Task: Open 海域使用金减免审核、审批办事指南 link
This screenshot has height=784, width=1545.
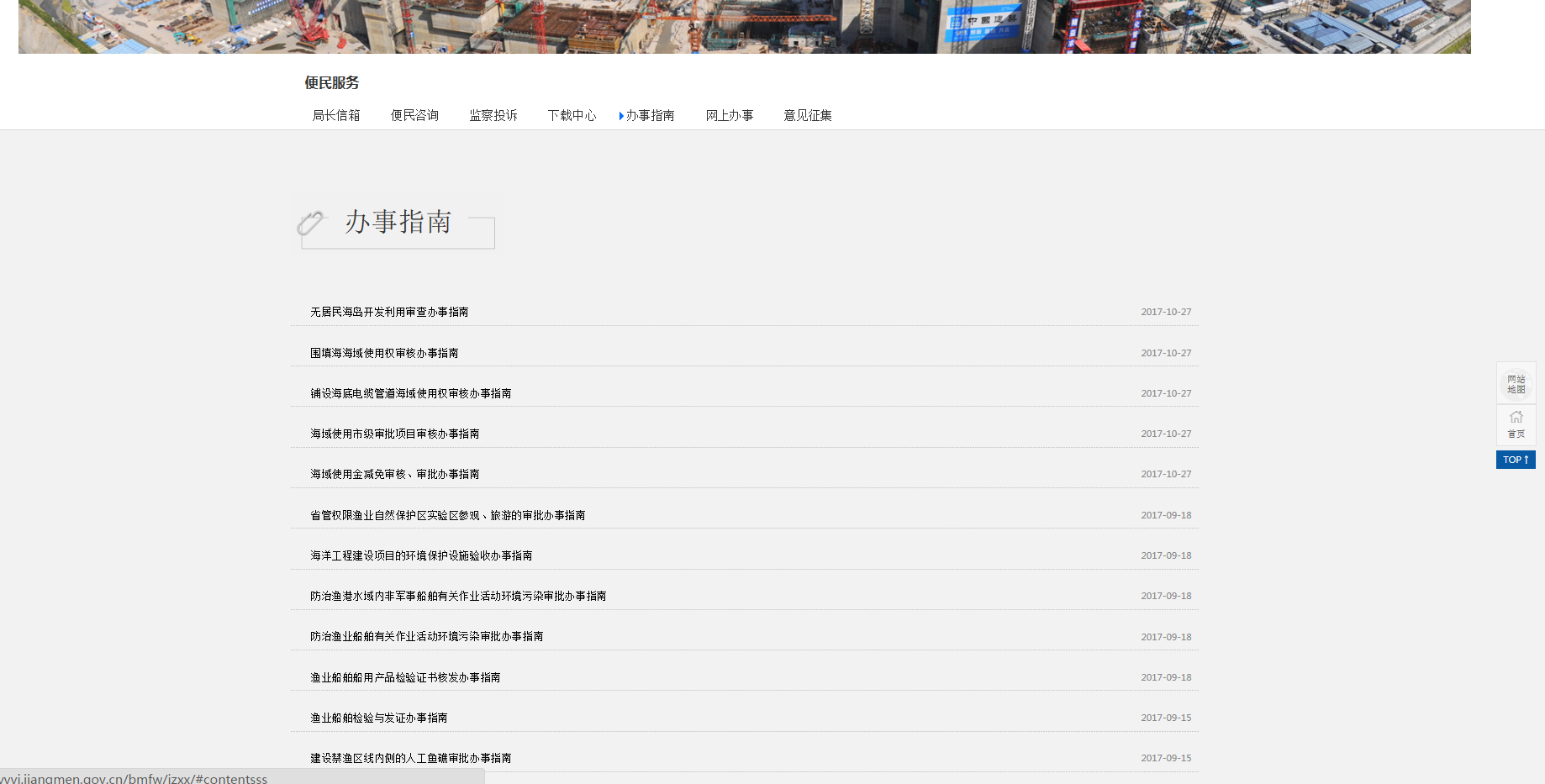Action: point(394,474)
